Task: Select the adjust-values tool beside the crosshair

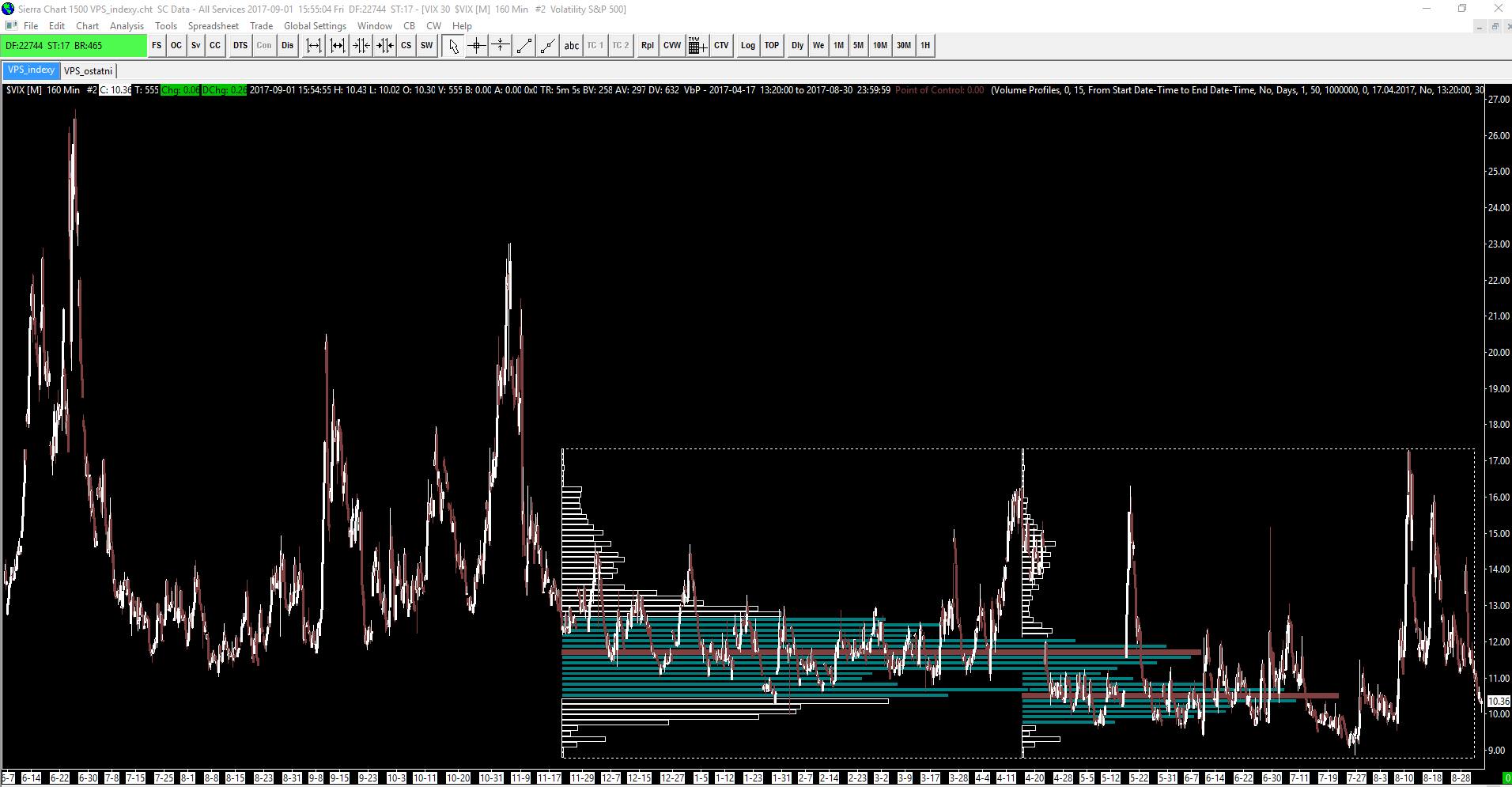Action: coord(501,46)
